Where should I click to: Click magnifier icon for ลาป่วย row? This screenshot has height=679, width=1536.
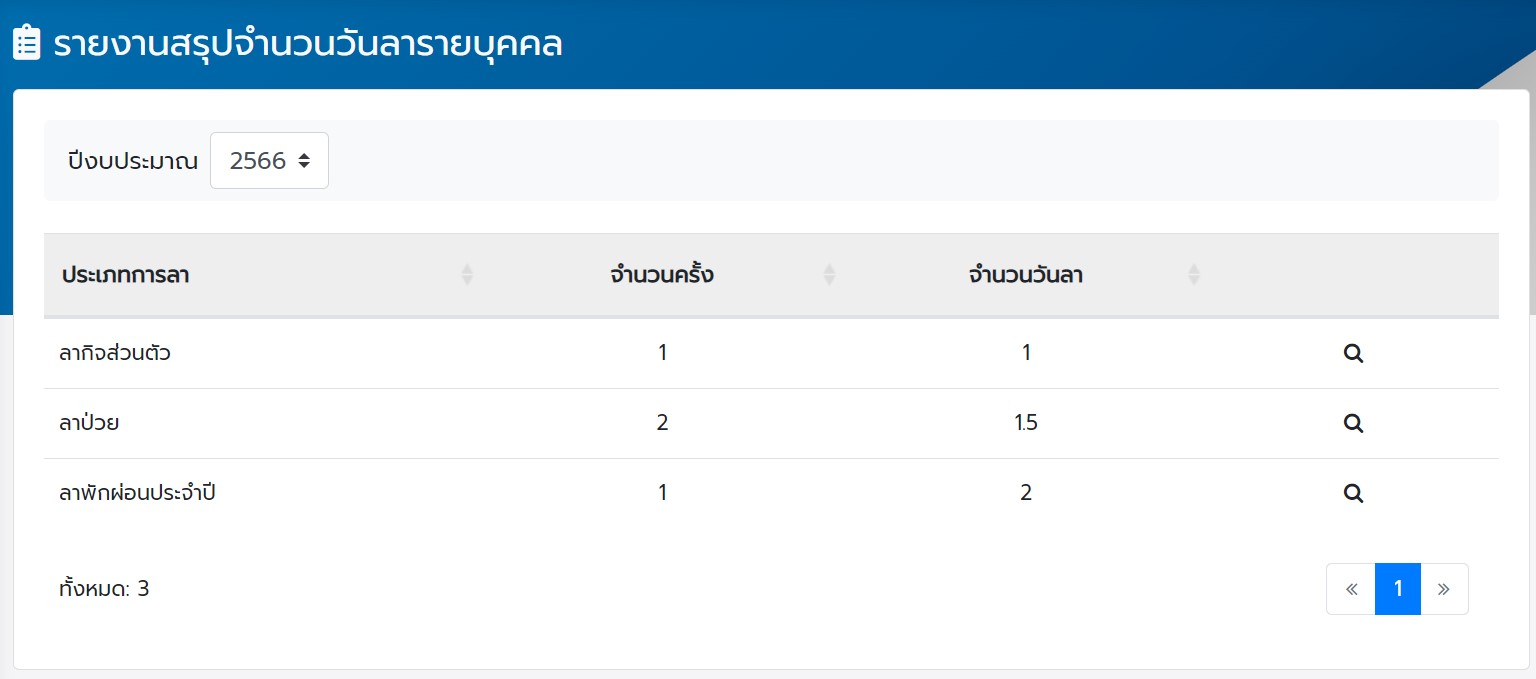pyautogui.click(x=1353, y=423)
